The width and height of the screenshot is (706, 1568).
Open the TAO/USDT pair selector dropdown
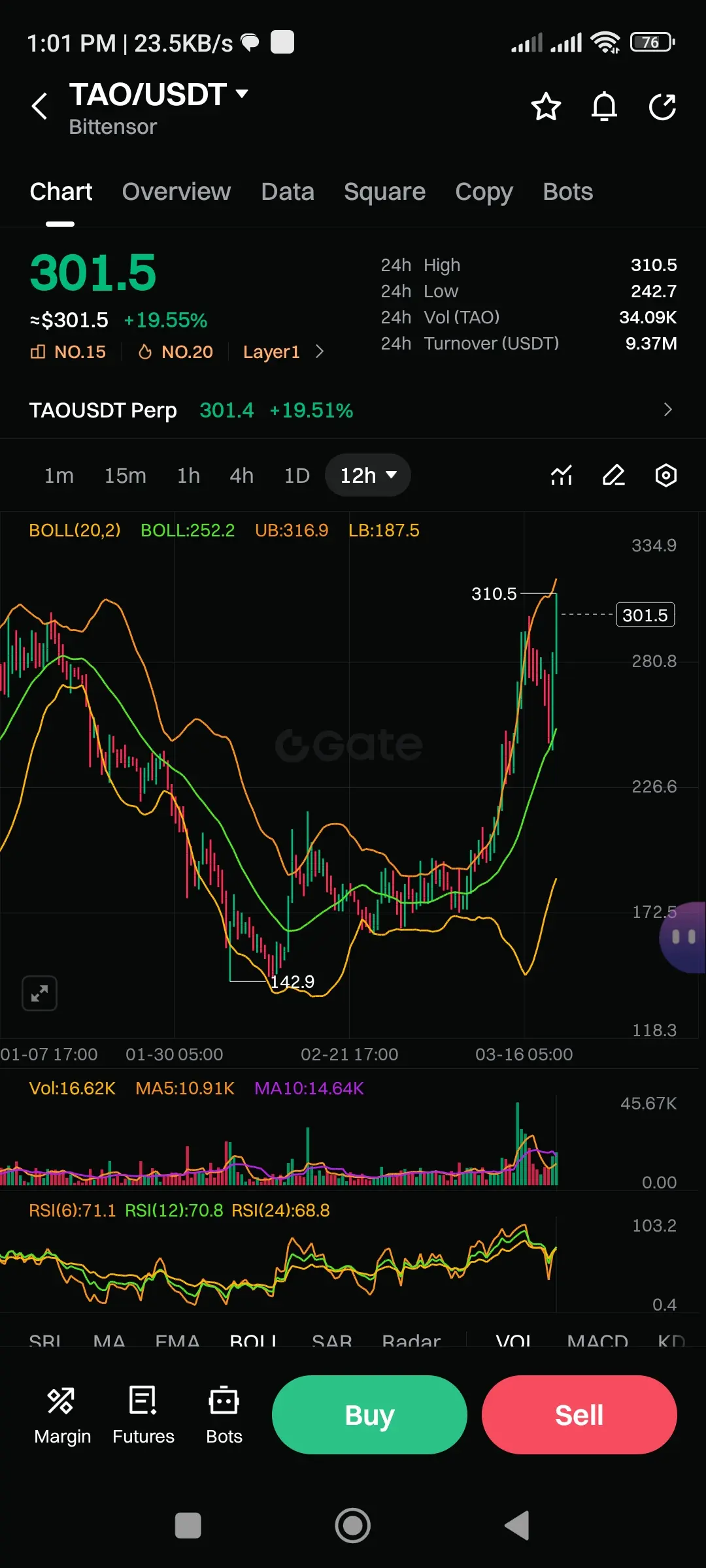coord(159,95)
